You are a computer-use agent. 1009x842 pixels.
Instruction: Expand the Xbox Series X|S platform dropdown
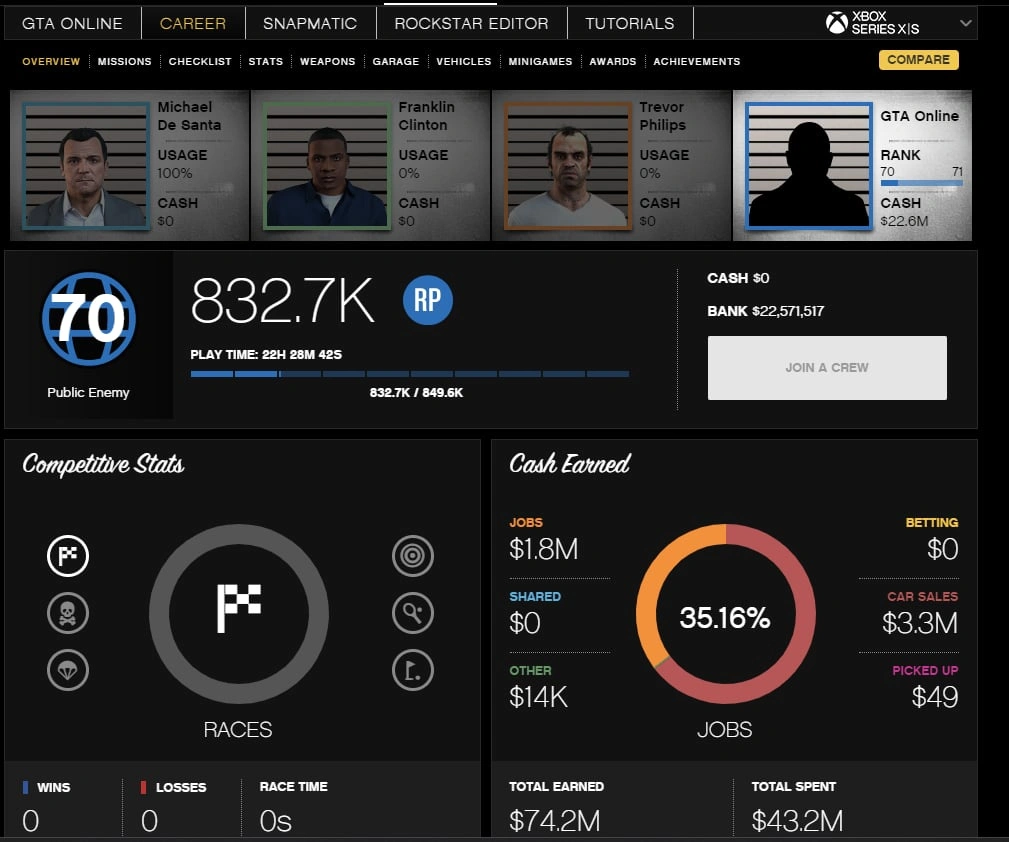[x=965, y=23]
